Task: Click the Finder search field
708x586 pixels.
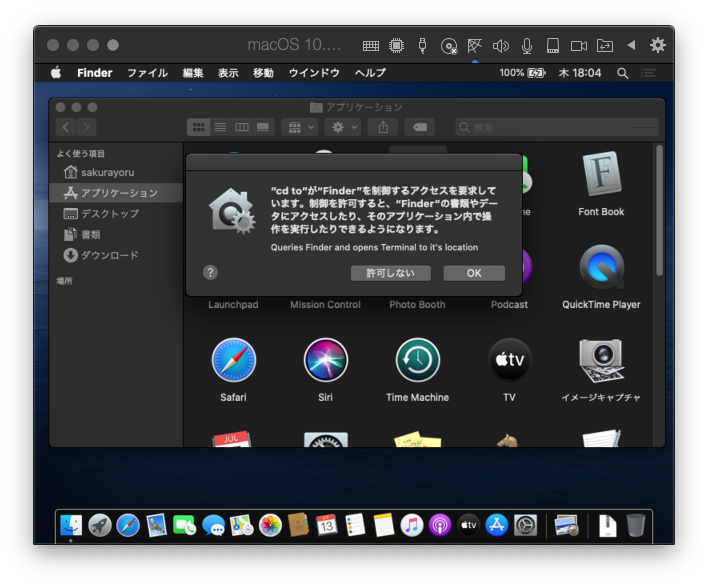Action: coord(557,127)
